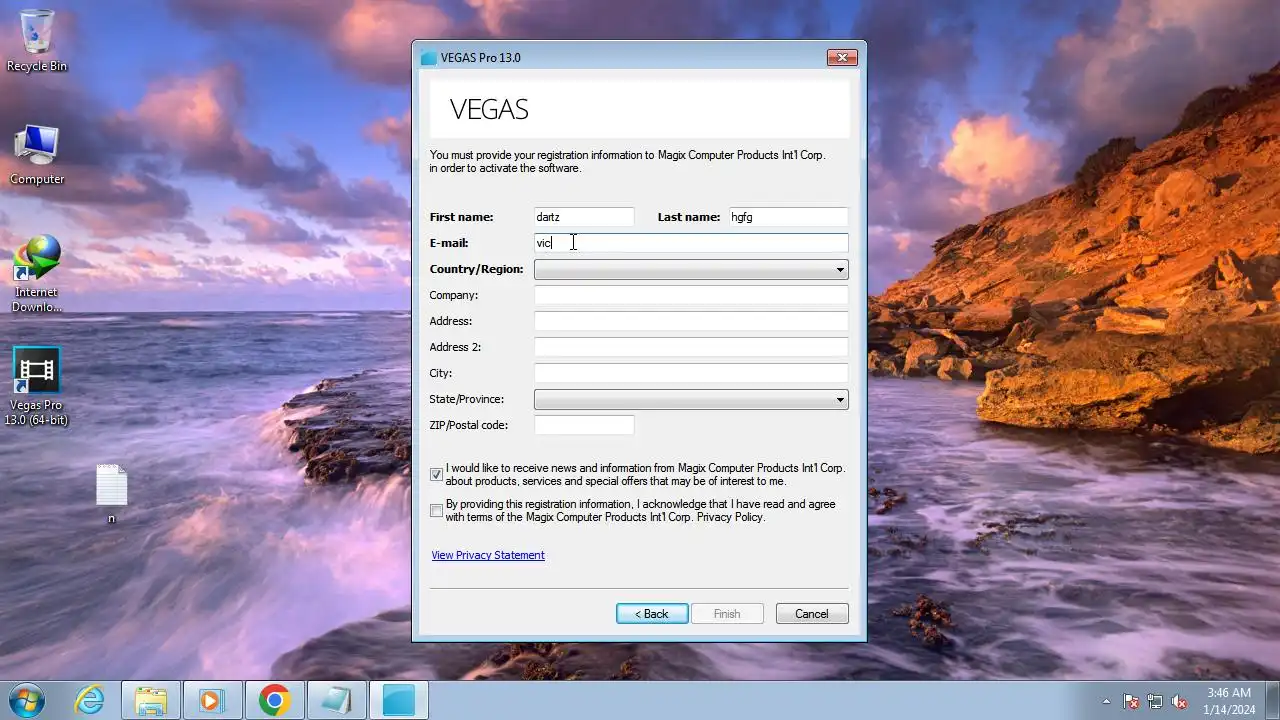The height and width of the screenshot is (720, 1280).
Task: Select the Vegas Pro 13.0 (64-bit) shortcut
Action: pos(37,387)
